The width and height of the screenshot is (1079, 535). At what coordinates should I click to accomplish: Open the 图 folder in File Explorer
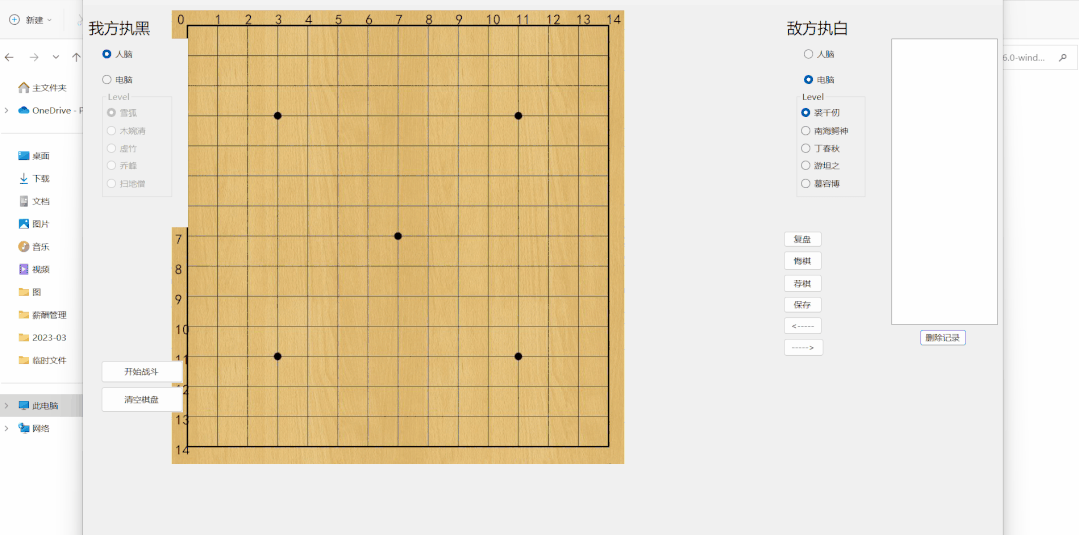(30, 292)
